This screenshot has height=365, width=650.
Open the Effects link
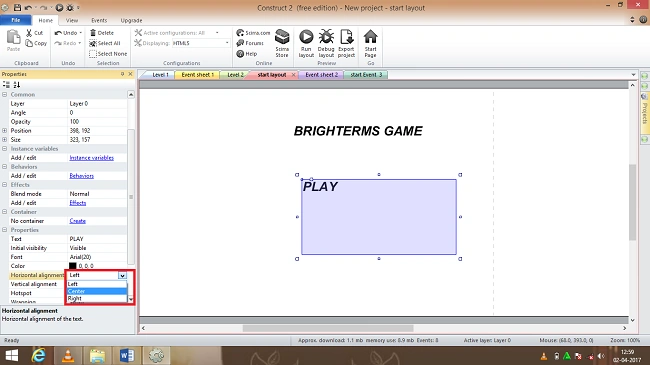(x=78, y=203)
